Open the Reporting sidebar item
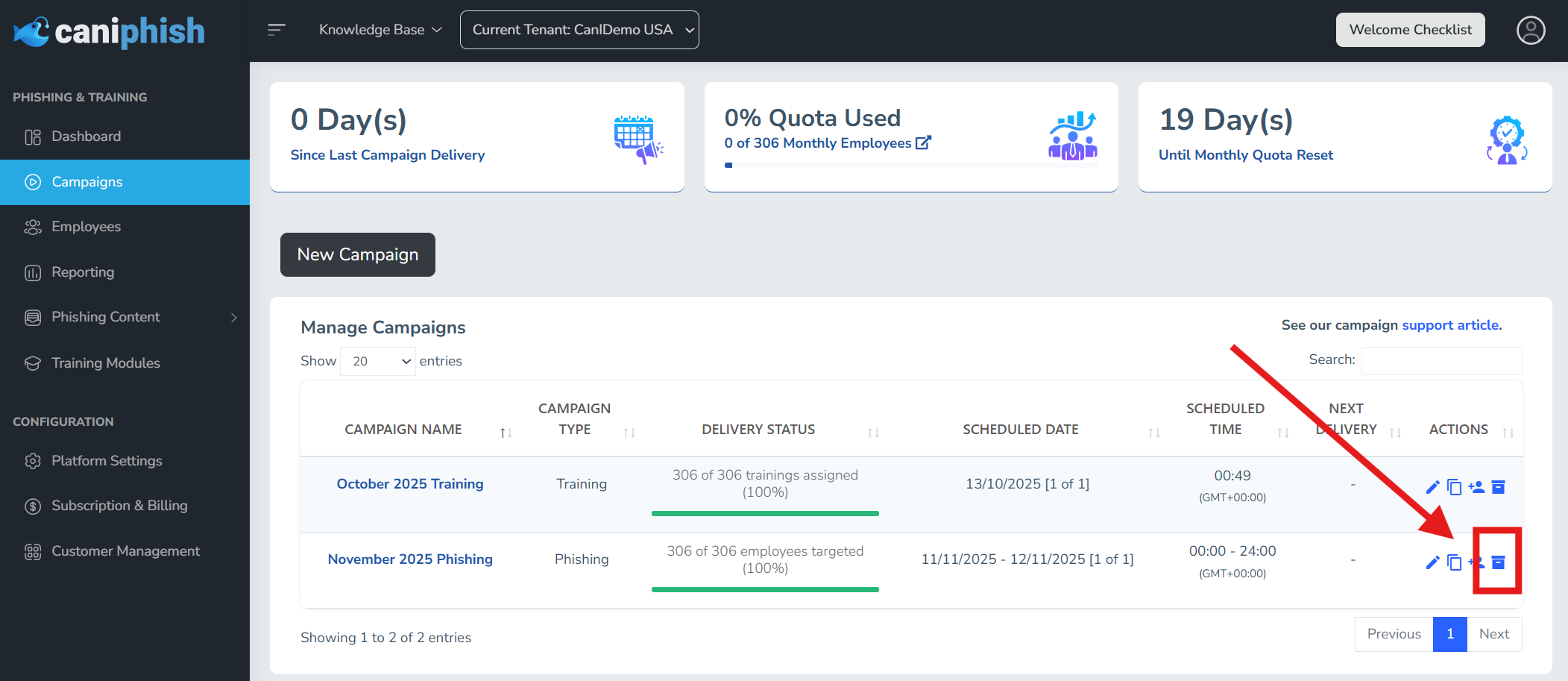 tap(83, 272)
